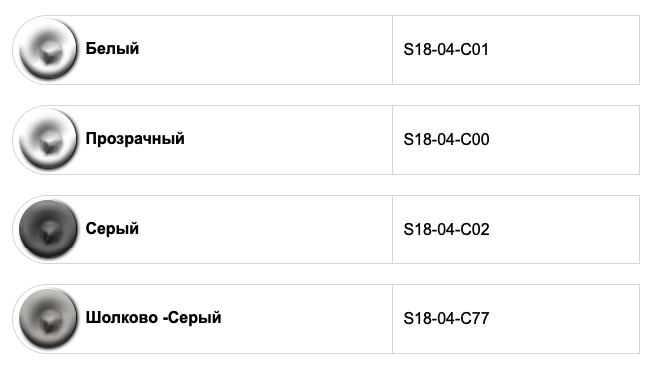Click the cap image in the S18-04-C00 row

(x=48, y=139)
